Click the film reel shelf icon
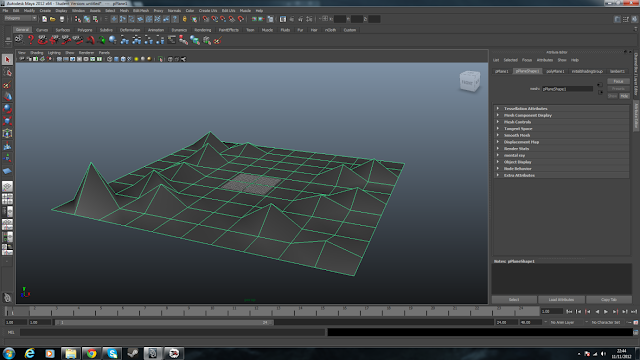The width and height of the screenshot is (640, 360). [x=19, y=40]
